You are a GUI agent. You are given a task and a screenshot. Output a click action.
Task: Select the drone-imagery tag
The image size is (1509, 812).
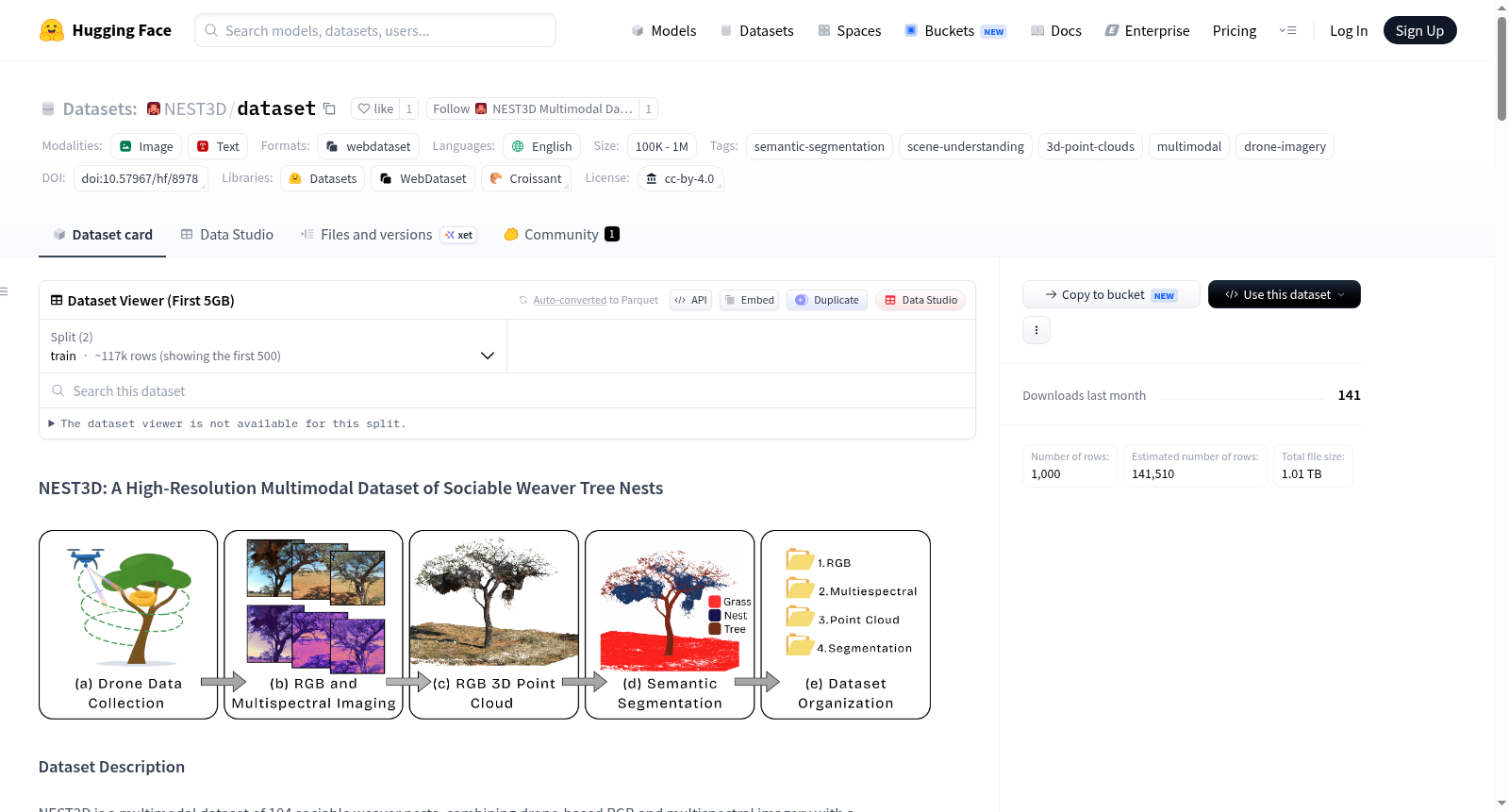[1285, 146]
